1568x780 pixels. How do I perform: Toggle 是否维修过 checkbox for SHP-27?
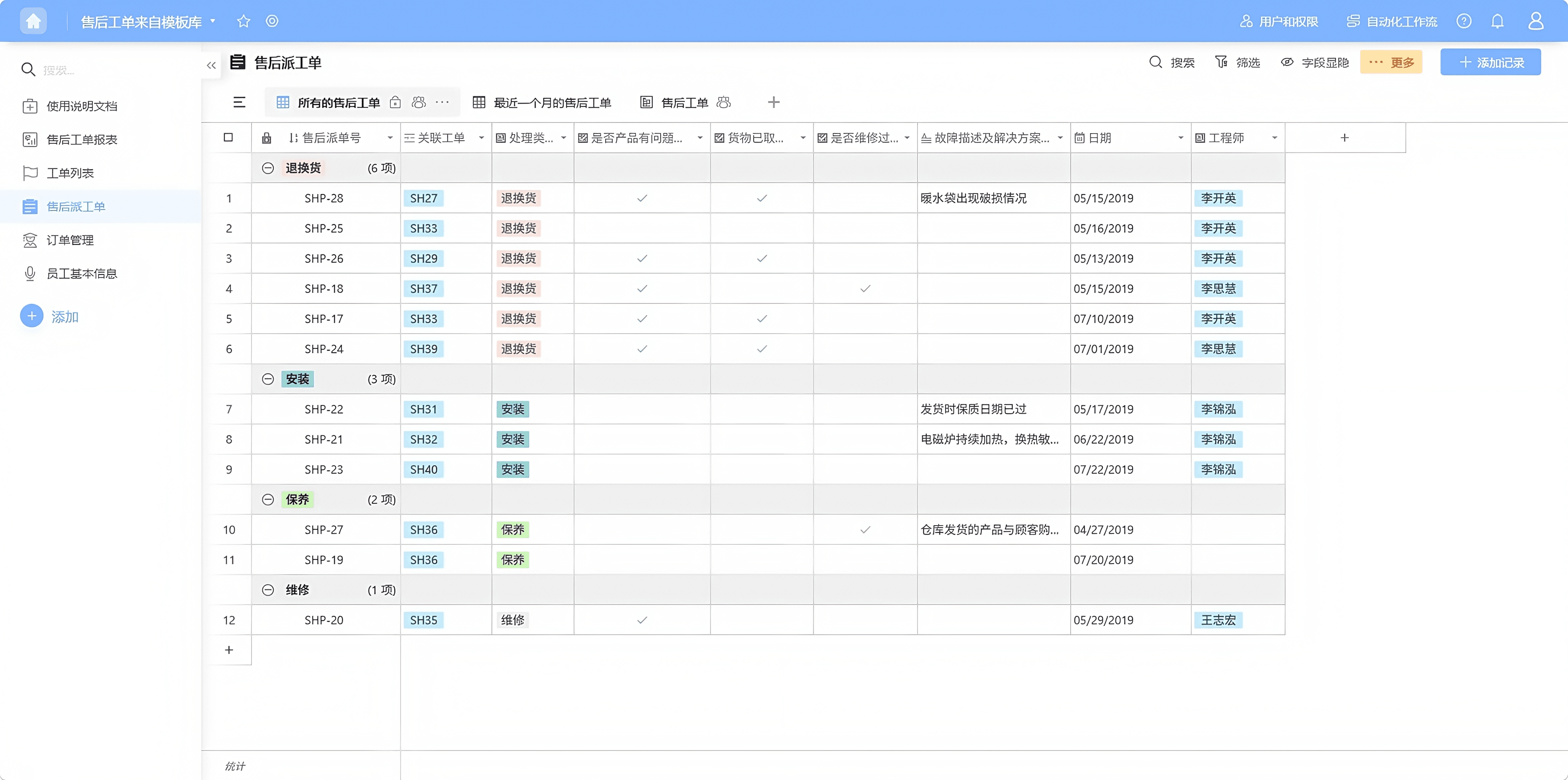[865, 530]
